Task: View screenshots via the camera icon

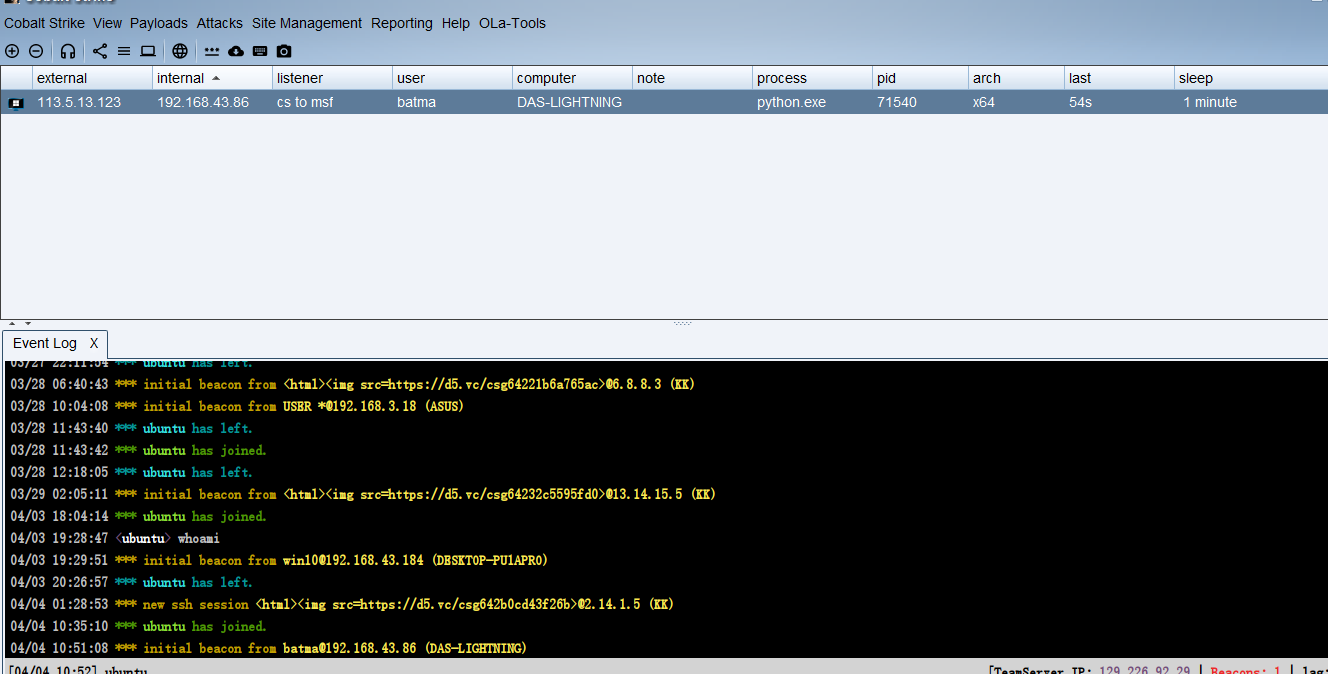Action: [x=284, y=51]
